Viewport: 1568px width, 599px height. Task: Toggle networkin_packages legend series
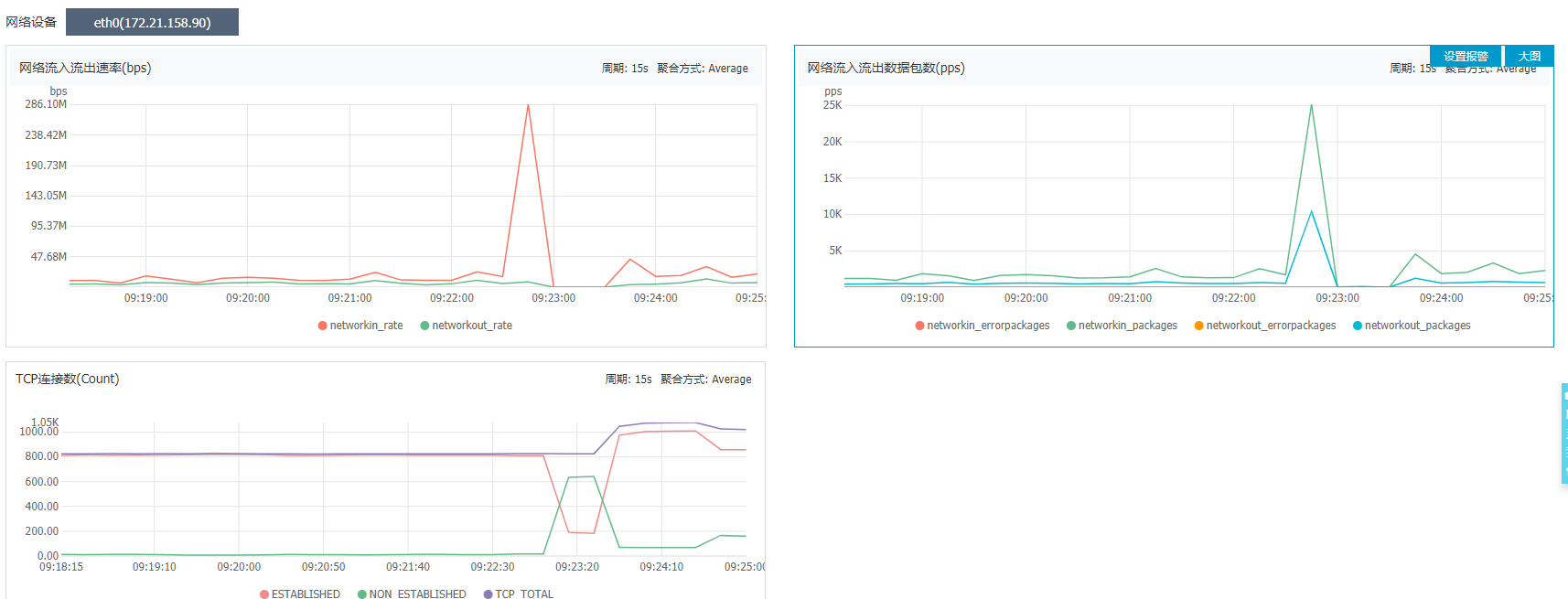pyautogui.click(x=1122, y=326)
